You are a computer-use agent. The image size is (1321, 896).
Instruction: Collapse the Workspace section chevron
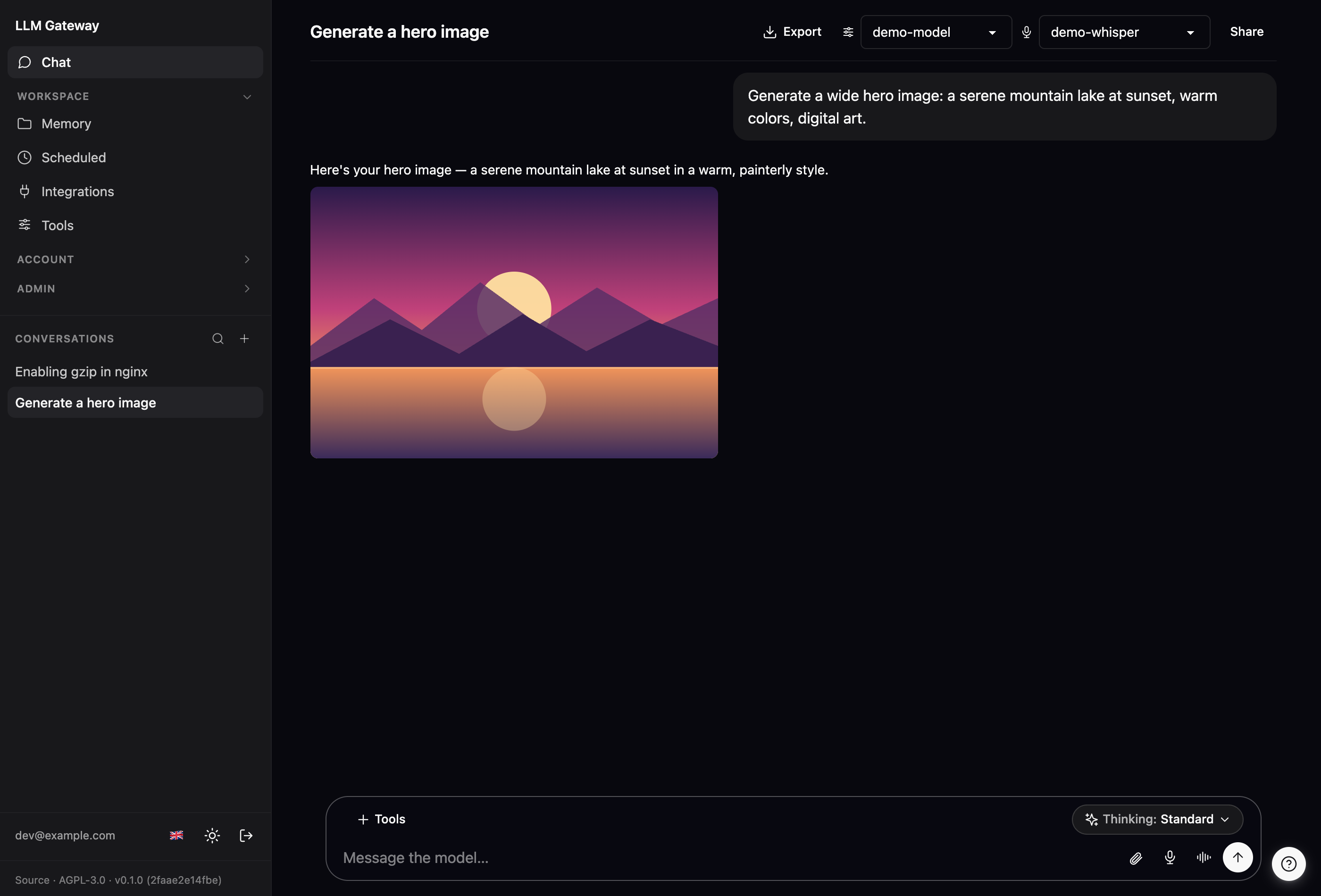(x=247, y=97)
